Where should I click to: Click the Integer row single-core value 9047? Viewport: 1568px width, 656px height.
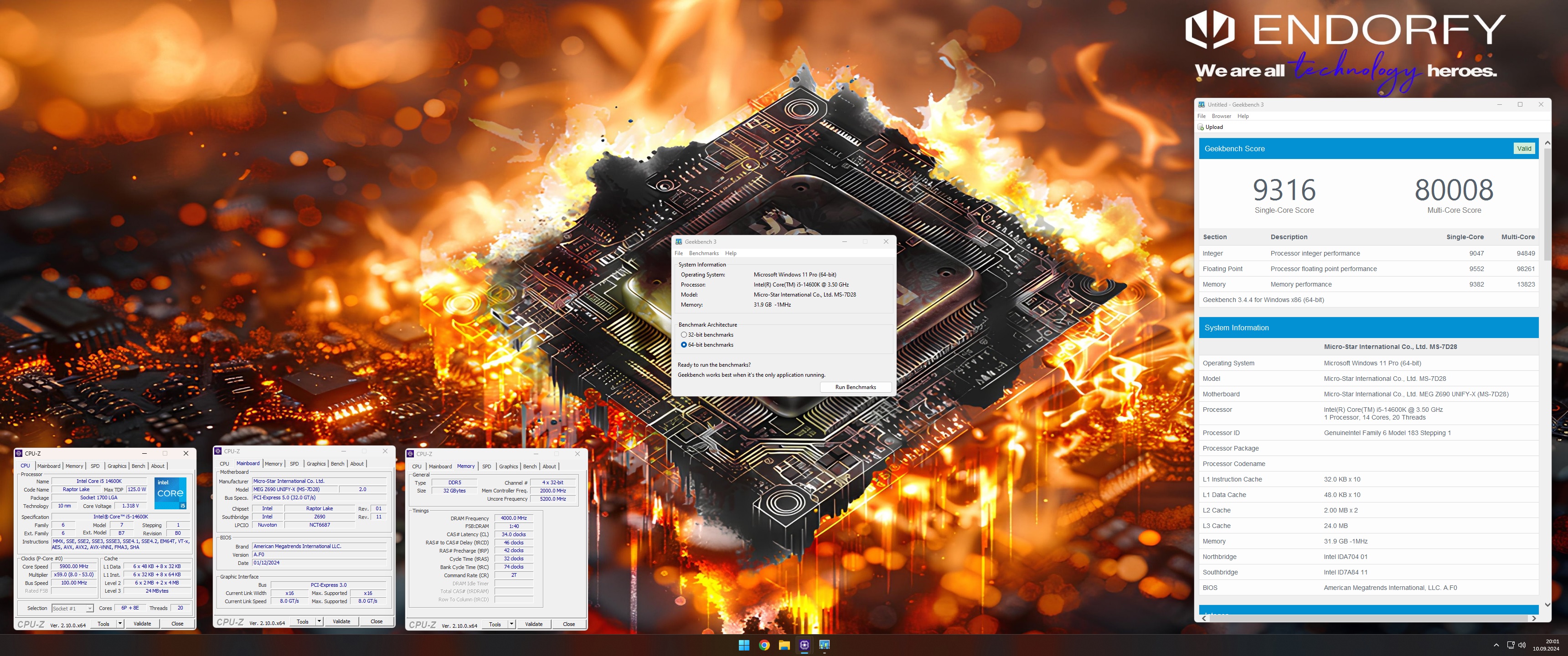(x=1476, y=253)
